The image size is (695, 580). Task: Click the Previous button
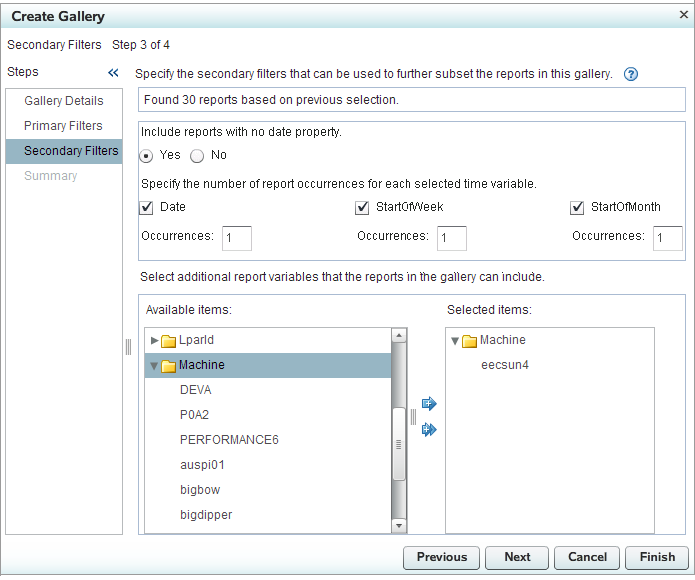pos(441,557)
